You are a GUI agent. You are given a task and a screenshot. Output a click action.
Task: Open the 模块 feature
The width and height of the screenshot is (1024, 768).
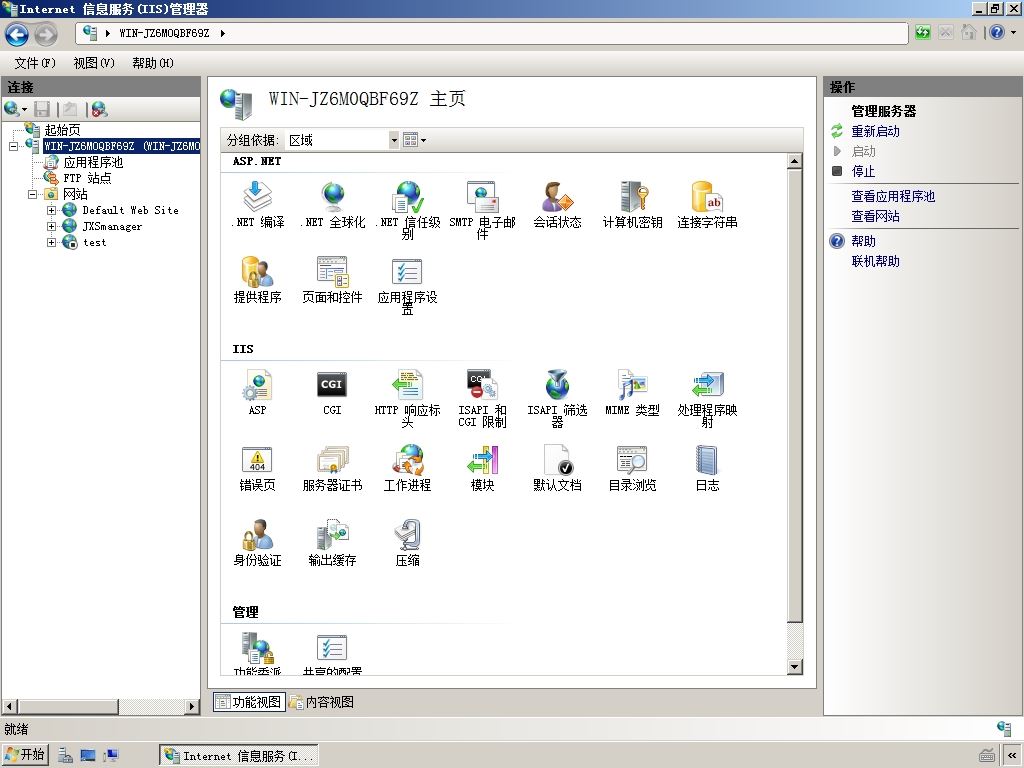483,468
